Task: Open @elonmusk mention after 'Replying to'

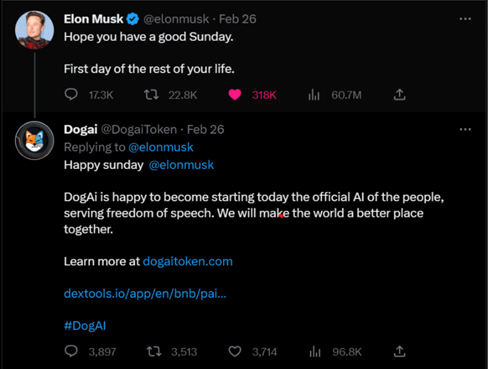Action: (x=161, y=147)
